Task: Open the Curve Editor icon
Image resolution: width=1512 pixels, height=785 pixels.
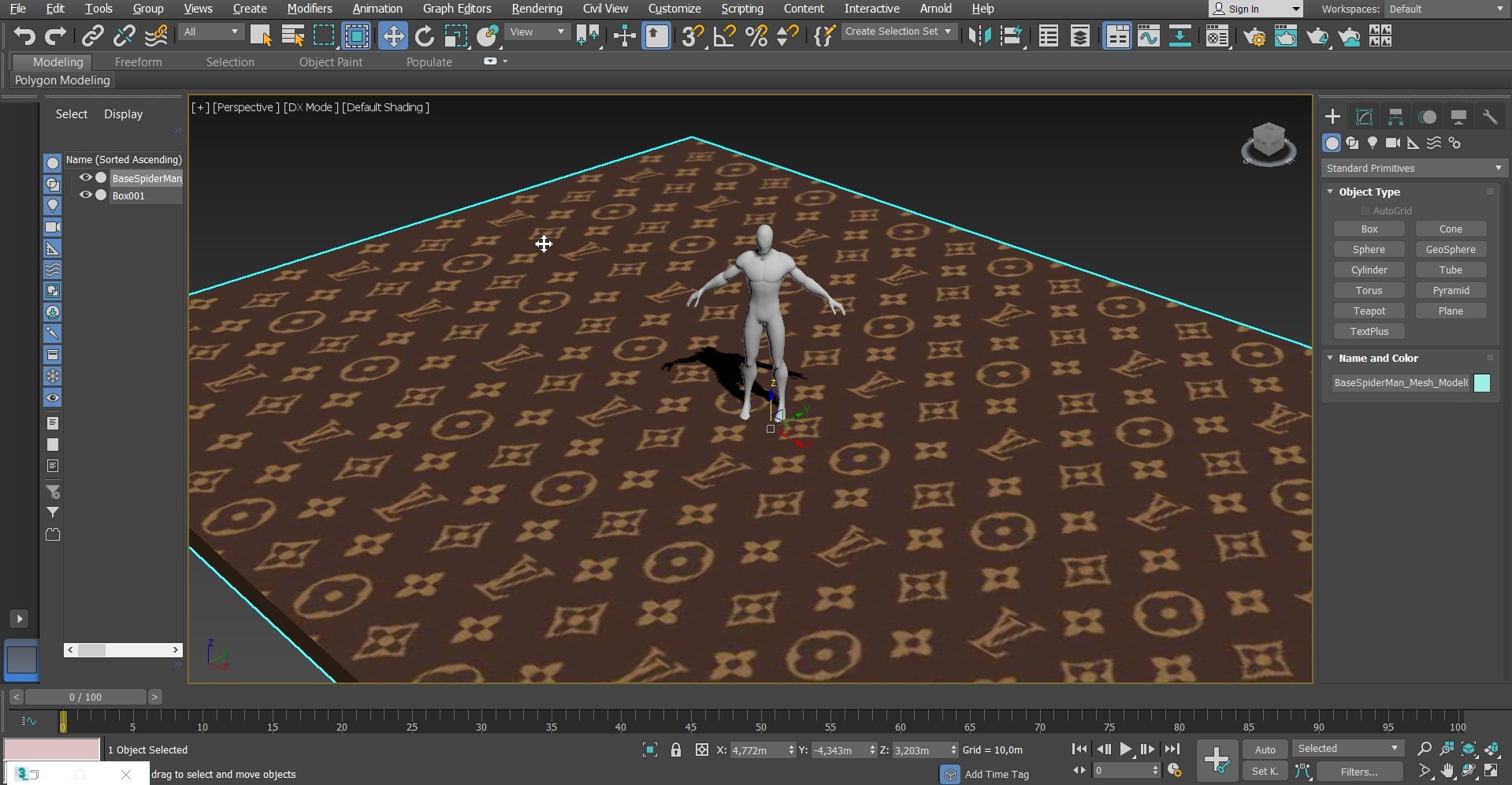Action: coord(1149,36)
